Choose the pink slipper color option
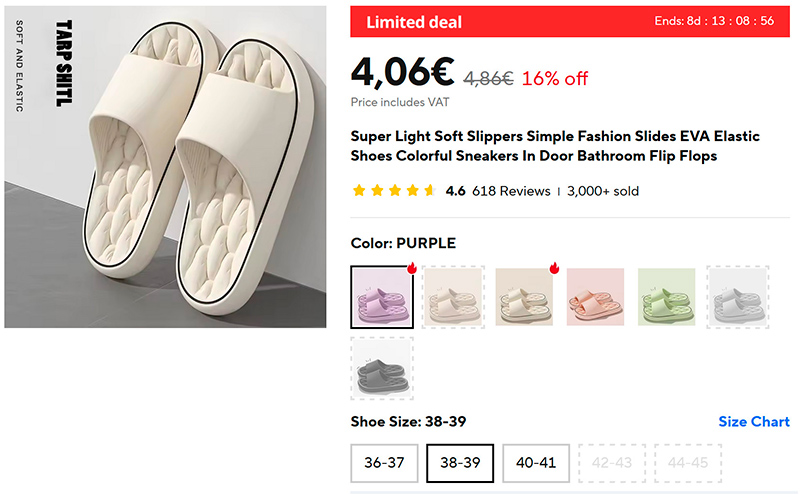The height and width of the screenshot is (494, 800). coord(595,297)
